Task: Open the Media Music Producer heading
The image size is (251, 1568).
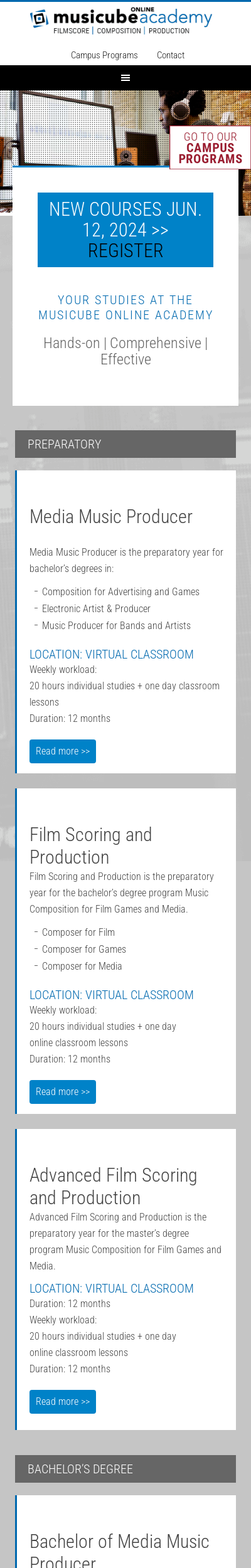Action: pyautogui.click(x=111, y=516)
